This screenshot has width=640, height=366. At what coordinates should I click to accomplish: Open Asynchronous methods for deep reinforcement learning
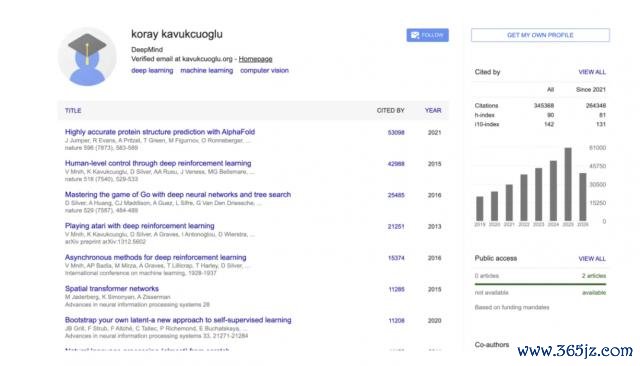coord(156,257)
